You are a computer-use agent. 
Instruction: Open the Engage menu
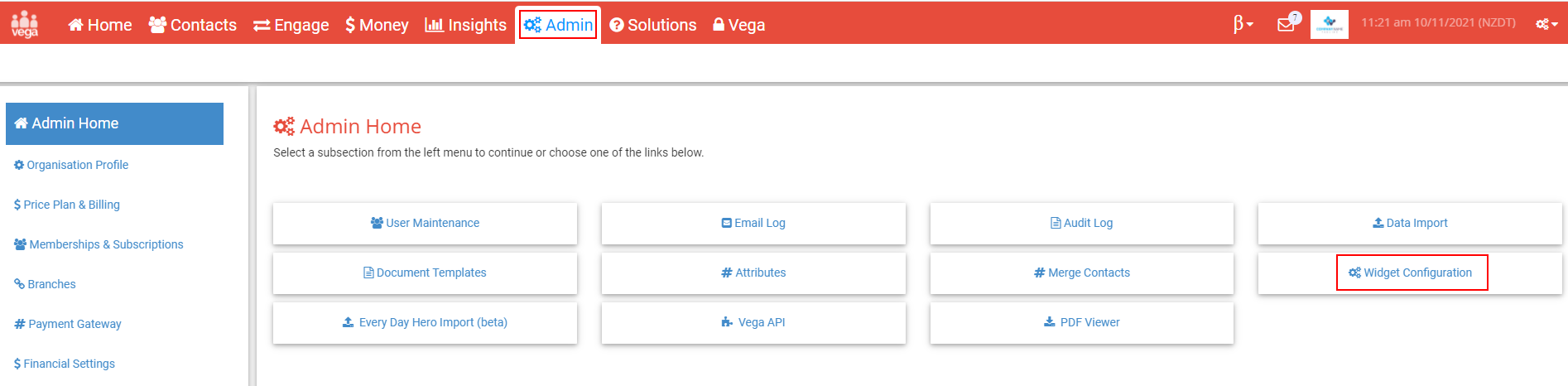[x=291, y=25]
